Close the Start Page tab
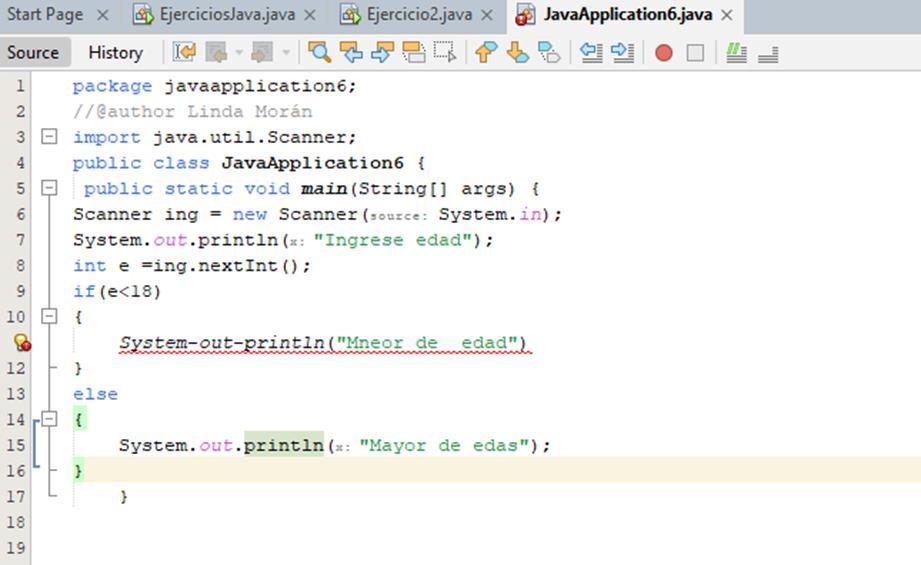The image size is (921, 565). pyautogui.click(x=103, y=15)
